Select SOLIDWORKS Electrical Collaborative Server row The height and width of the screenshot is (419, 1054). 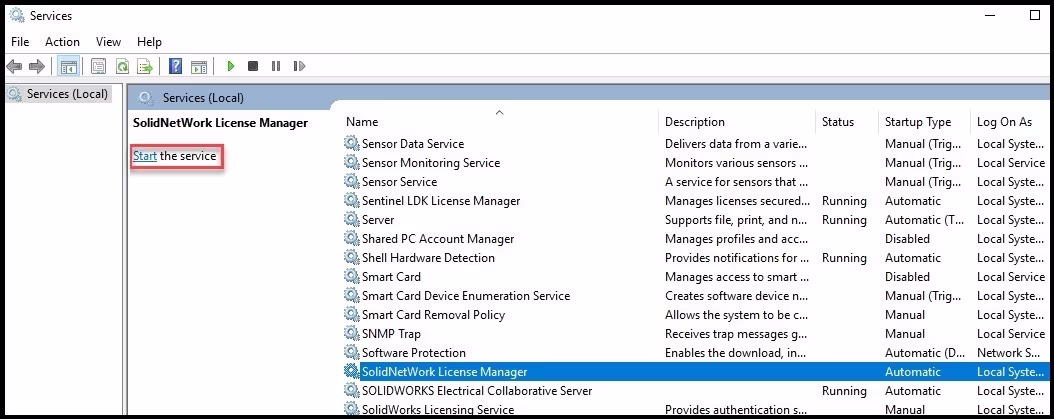pyautogui.click(x=695, y=391)
